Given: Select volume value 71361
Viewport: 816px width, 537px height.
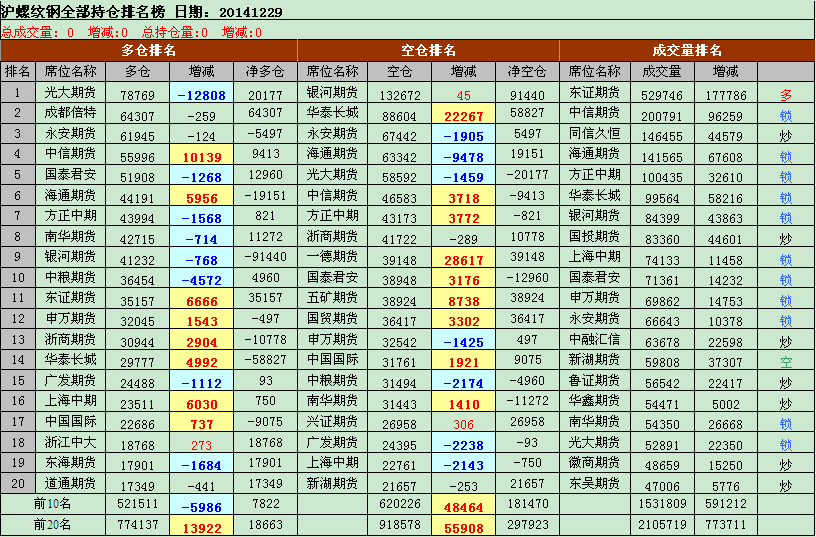Looking at the screenshot, I should coord(662,280).
